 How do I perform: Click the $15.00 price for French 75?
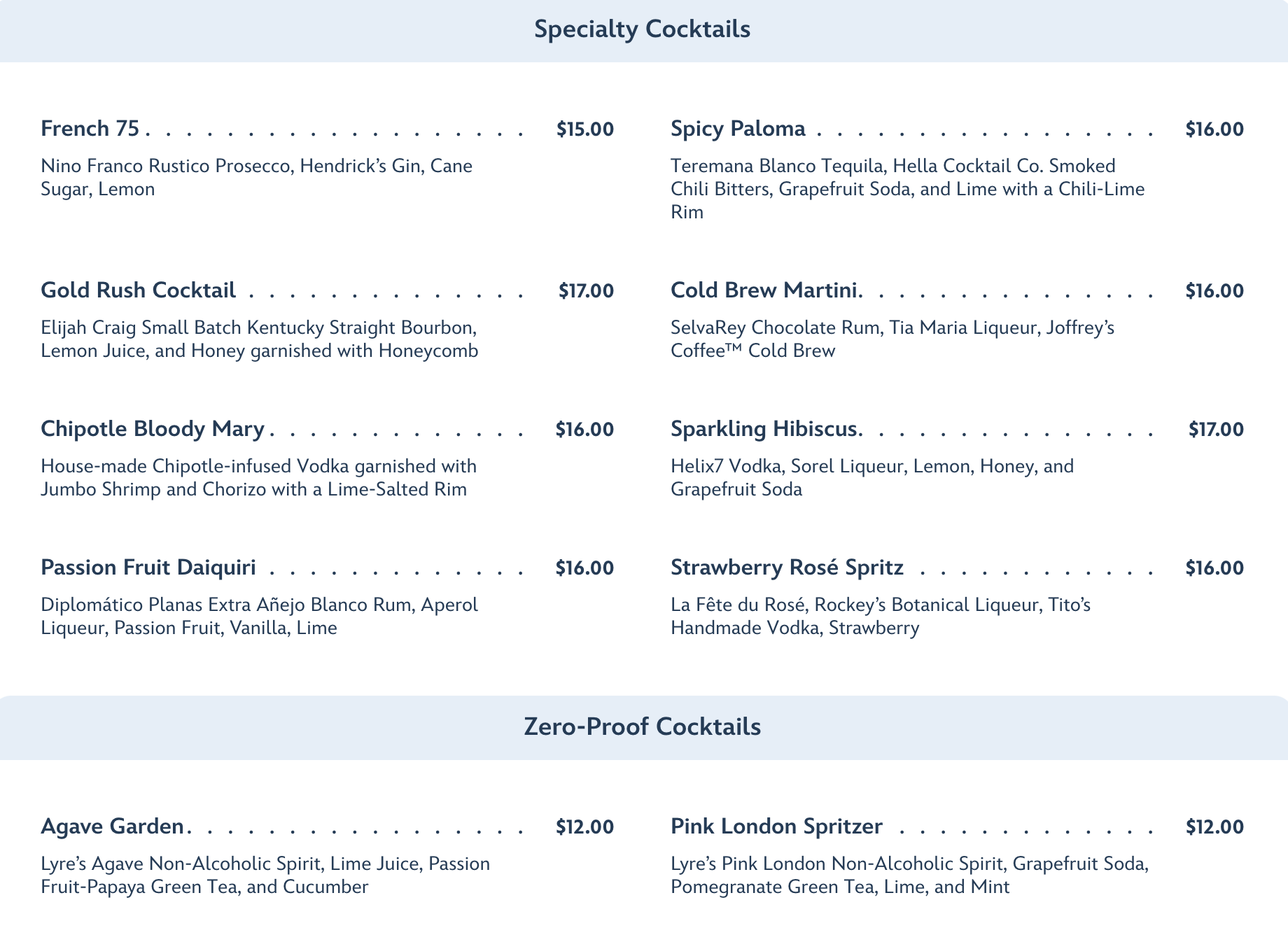(585, 129)
